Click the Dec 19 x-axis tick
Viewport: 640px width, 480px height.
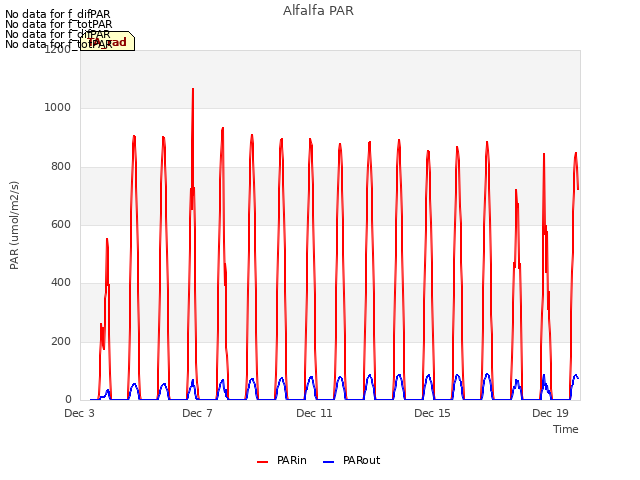pos(550,413)
